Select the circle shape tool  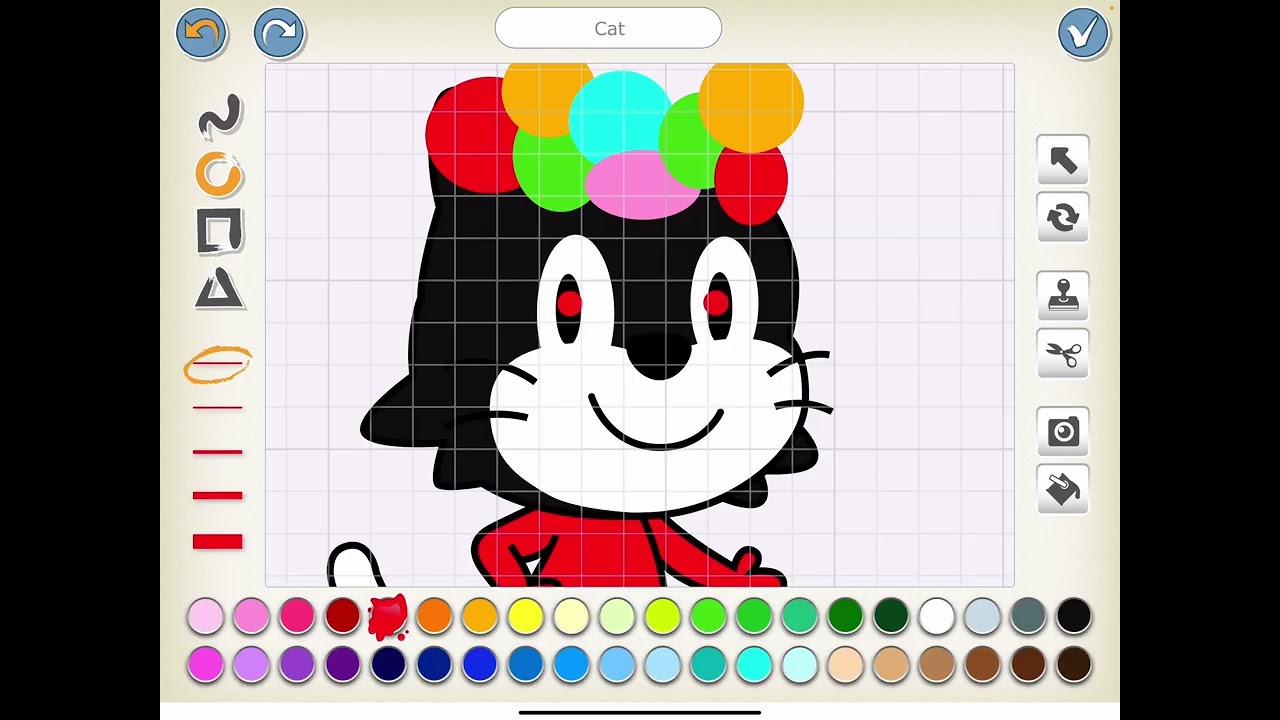pyautogui.click(x=219, y=174)
